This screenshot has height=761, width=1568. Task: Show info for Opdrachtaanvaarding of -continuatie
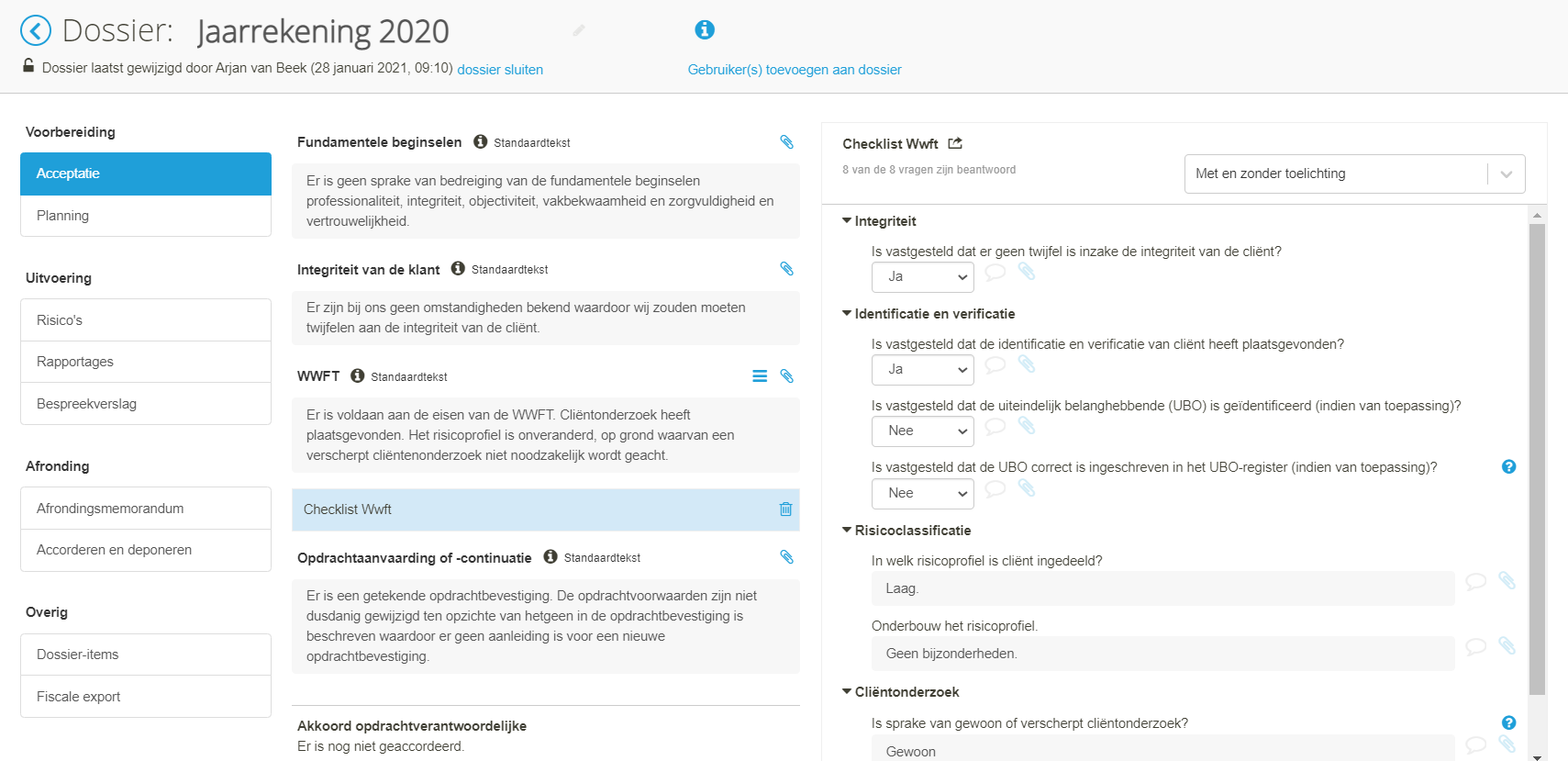[x=550, y=556]
